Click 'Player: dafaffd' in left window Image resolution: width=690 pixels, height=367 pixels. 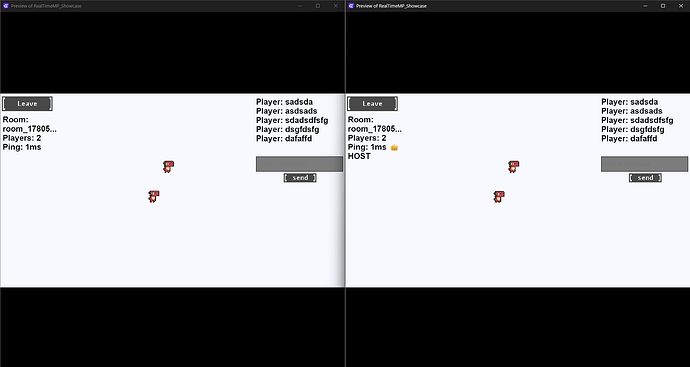coord(284,139)
